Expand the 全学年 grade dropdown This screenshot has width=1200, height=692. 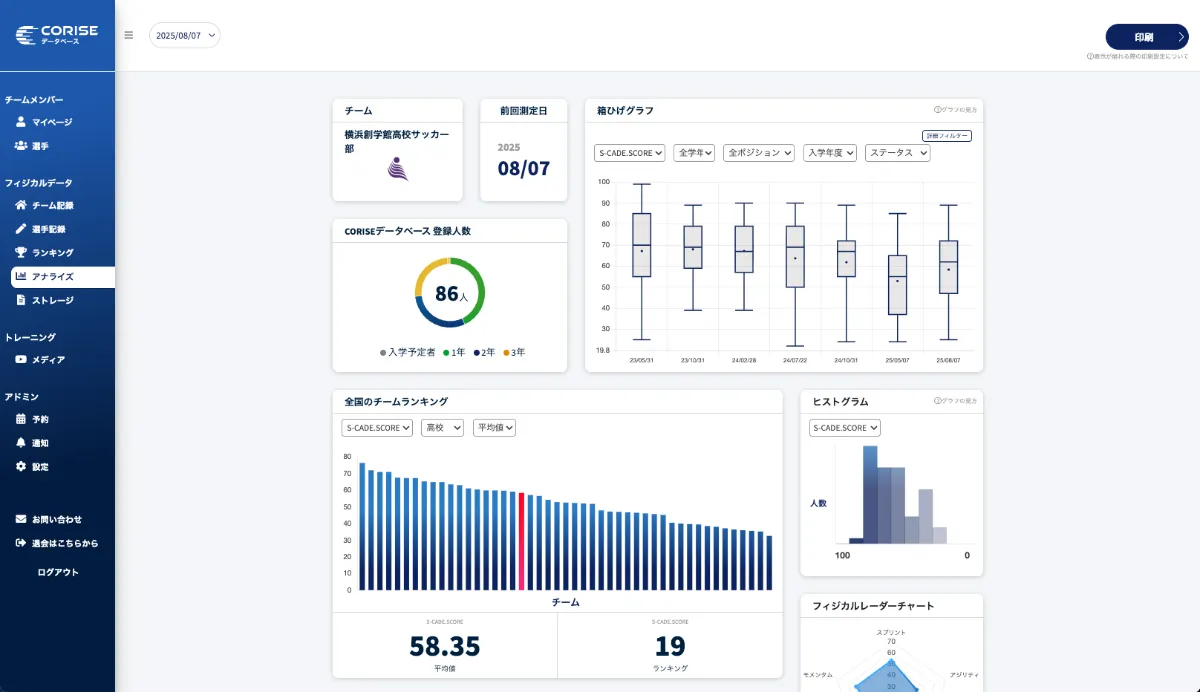694,153
